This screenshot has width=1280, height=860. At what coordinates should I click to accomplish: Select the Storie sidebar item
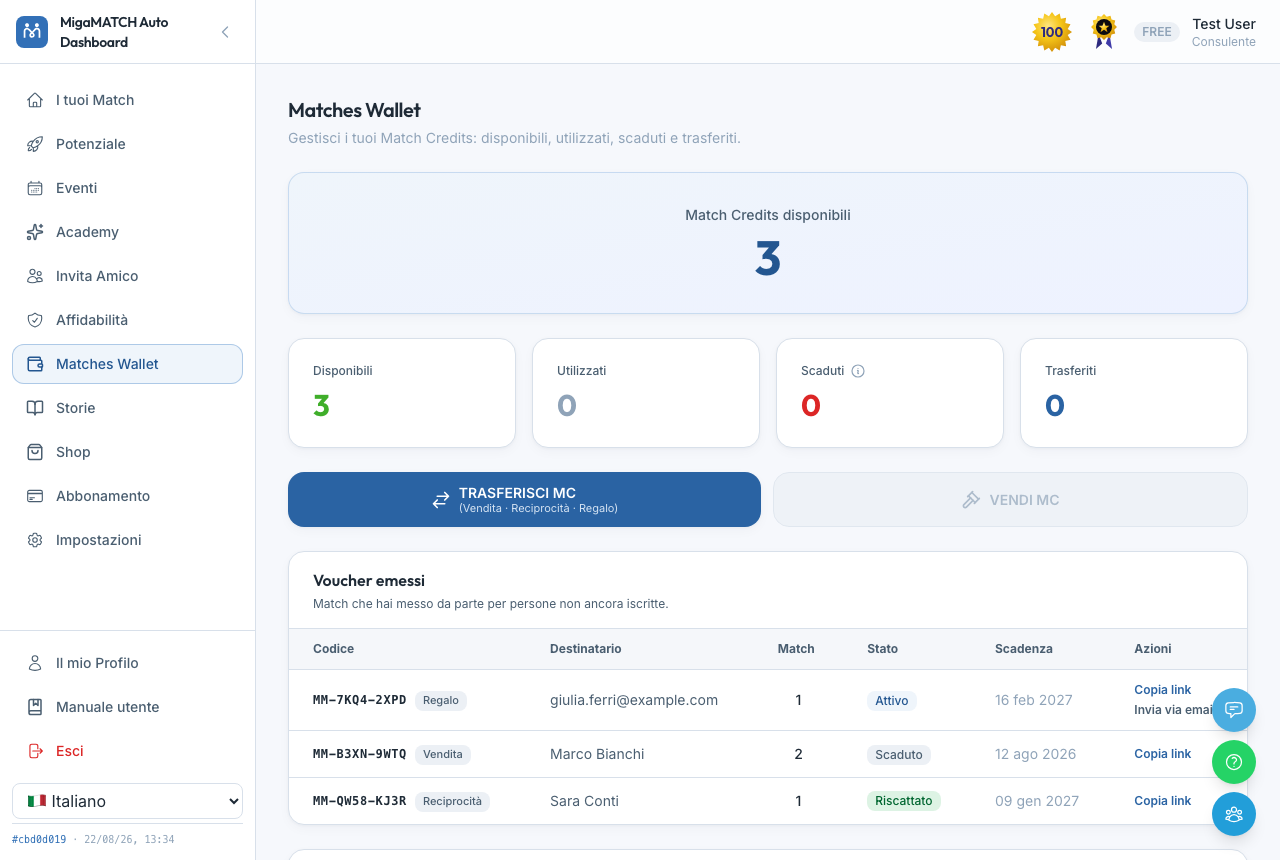127,408
